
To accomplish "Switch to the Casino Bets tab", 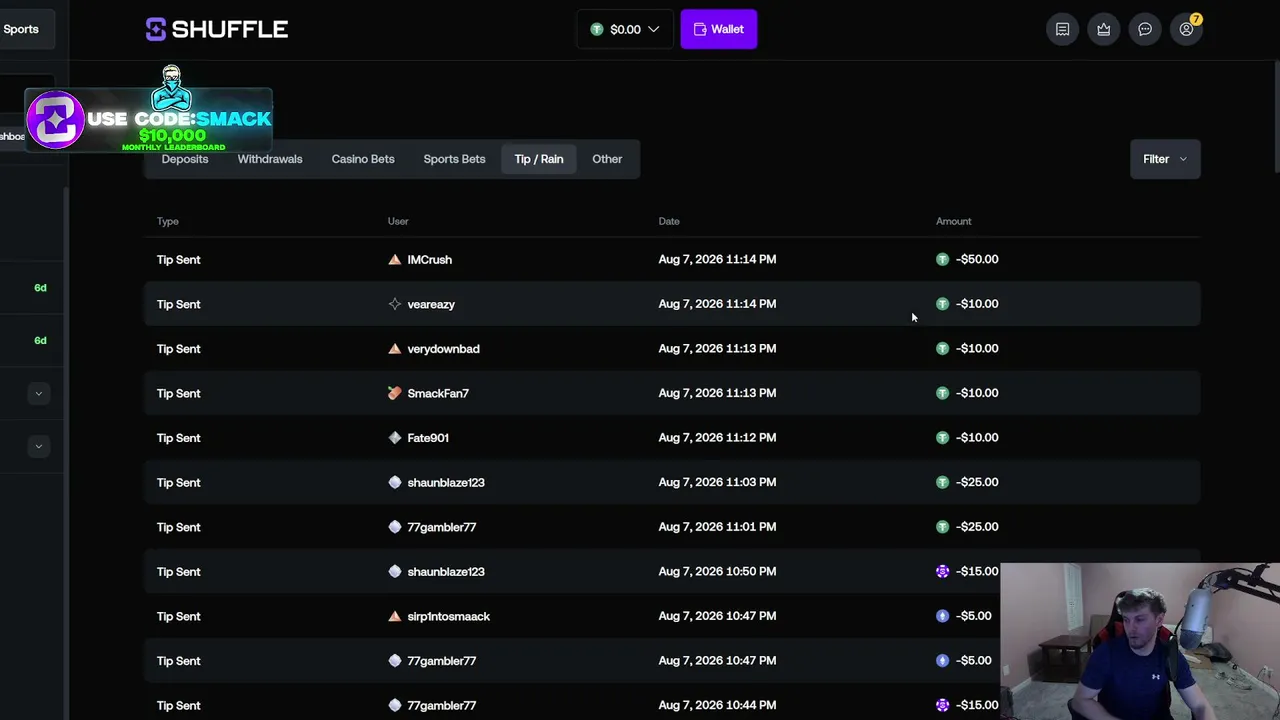I will 363,159.
